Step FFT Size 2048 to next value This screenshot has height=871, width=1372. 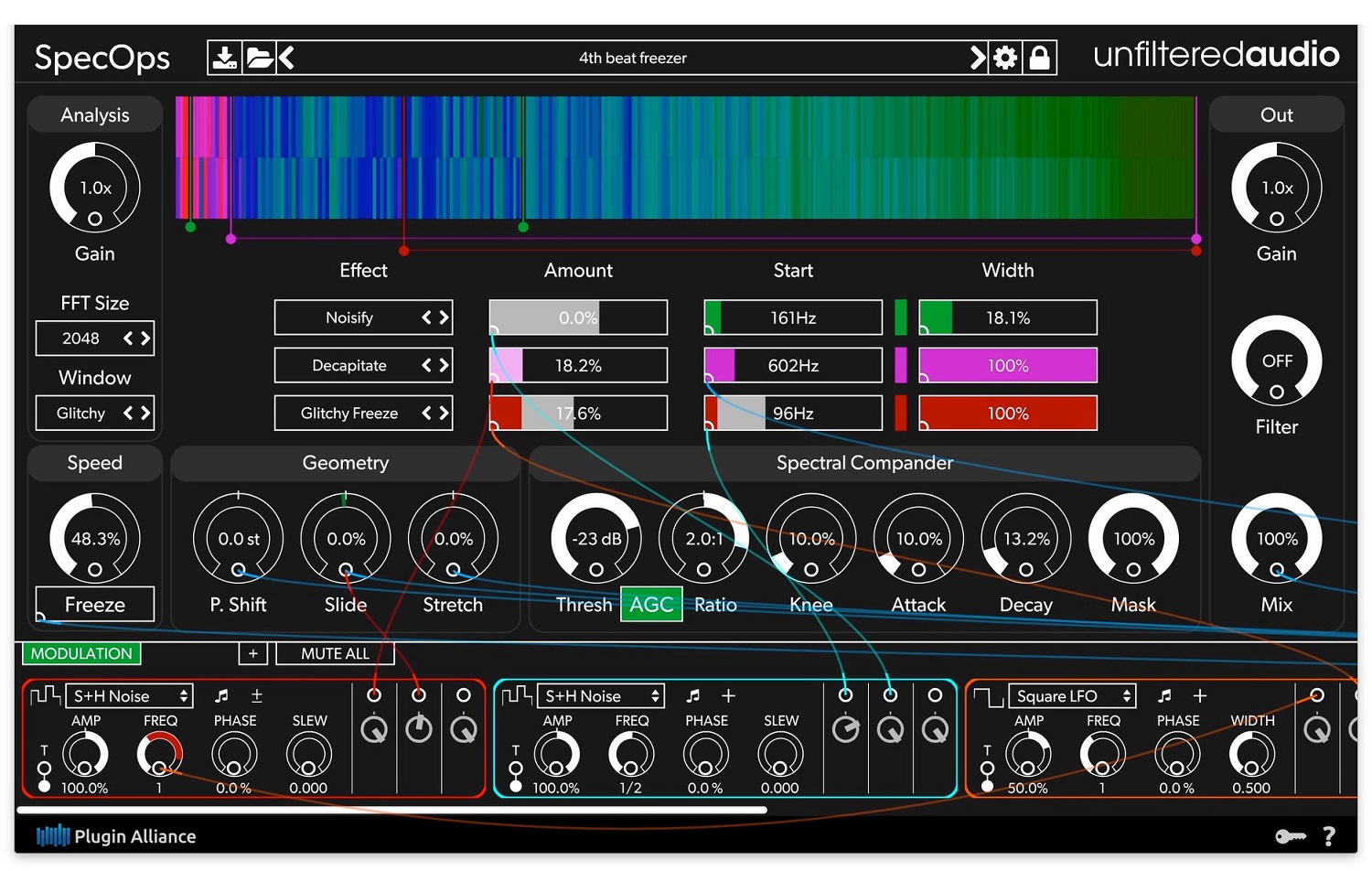pos(145,339)
